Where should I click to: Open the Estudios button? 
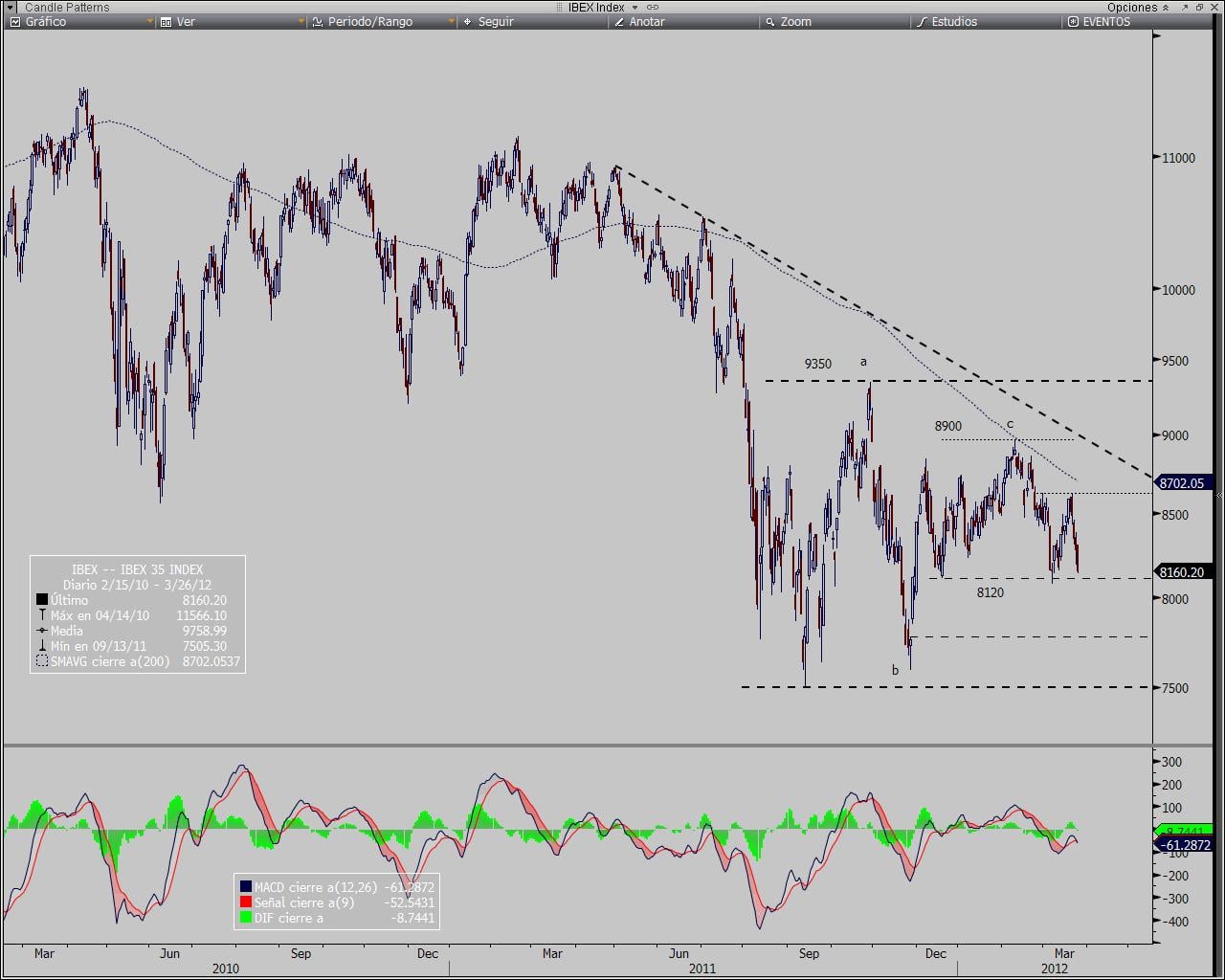[x=954, y=21]
